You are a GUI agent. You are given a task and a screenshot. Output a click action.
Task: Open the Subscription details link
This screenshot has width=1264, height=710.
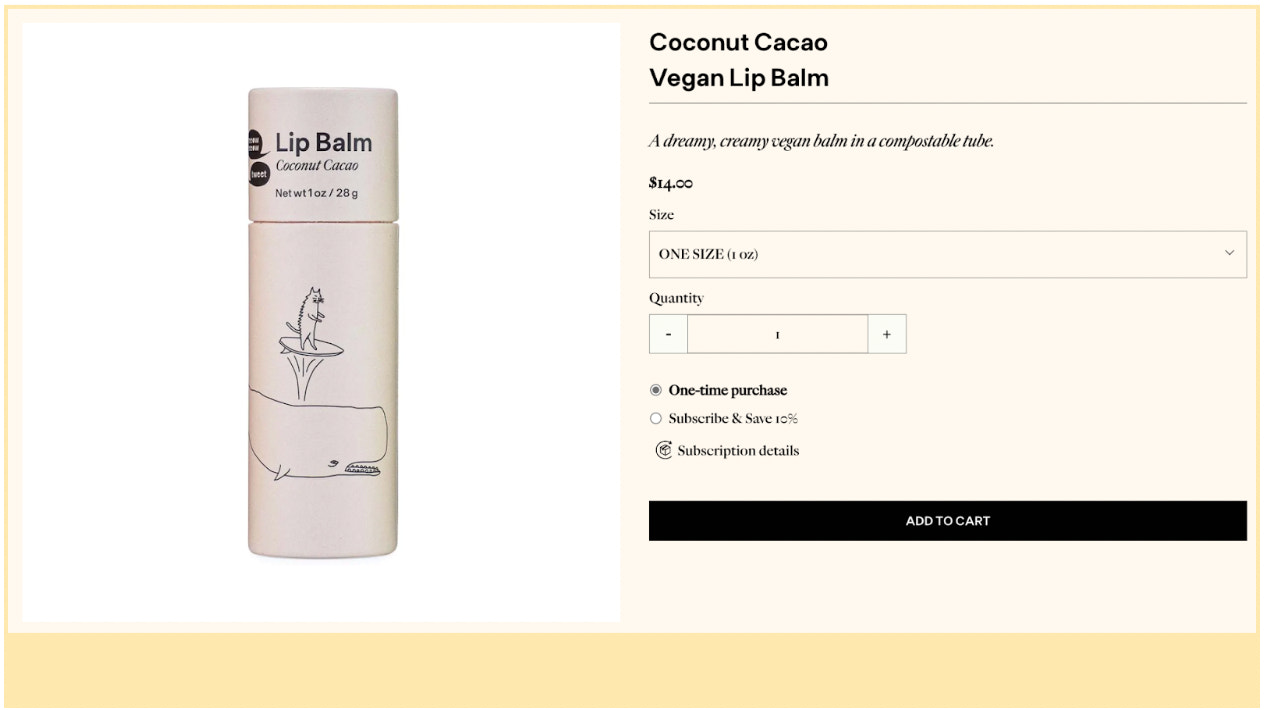click(x=736, y=450)
